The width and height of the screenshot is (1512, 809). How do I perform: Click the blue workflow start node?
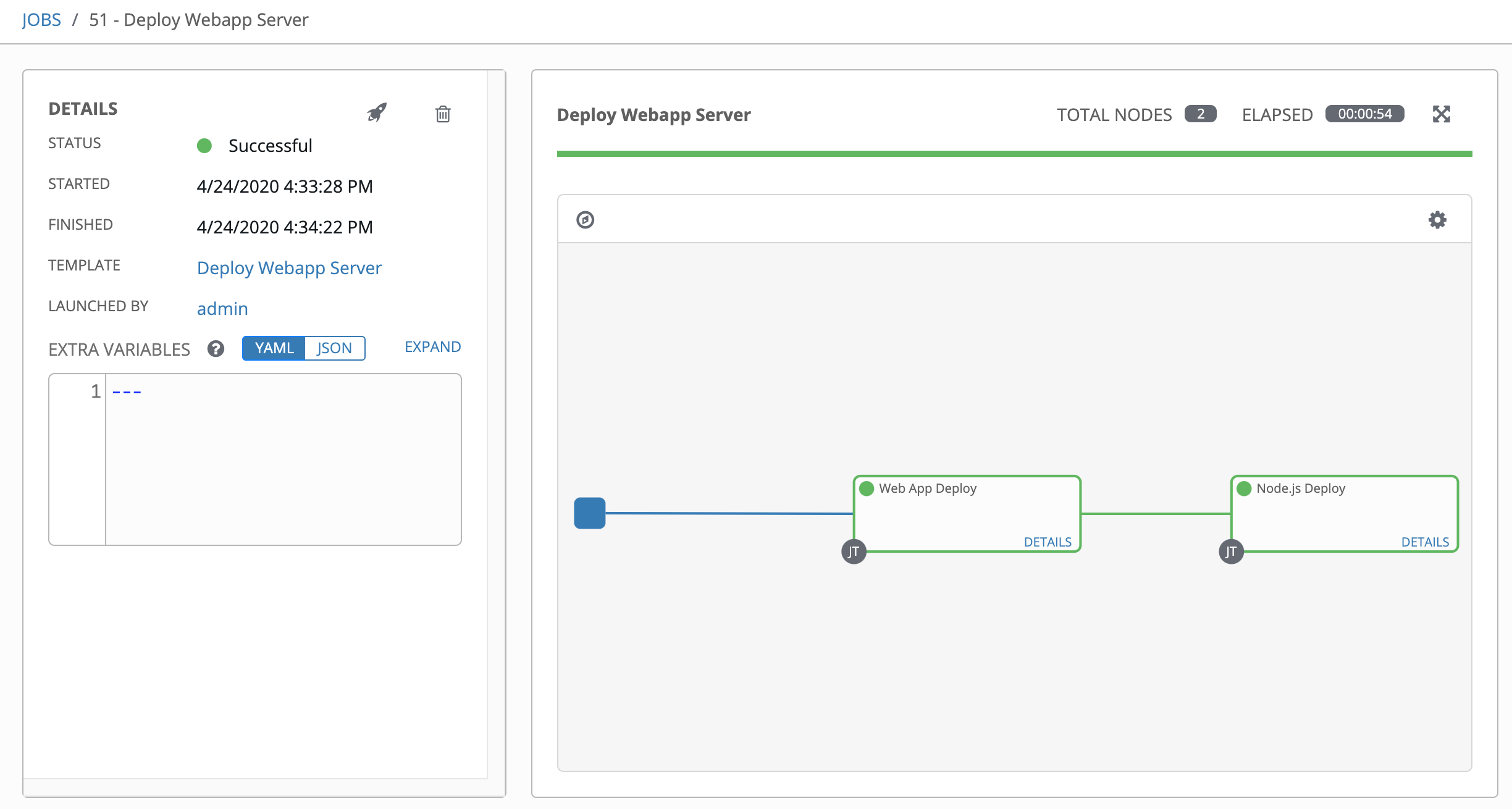tap(590, 513)
